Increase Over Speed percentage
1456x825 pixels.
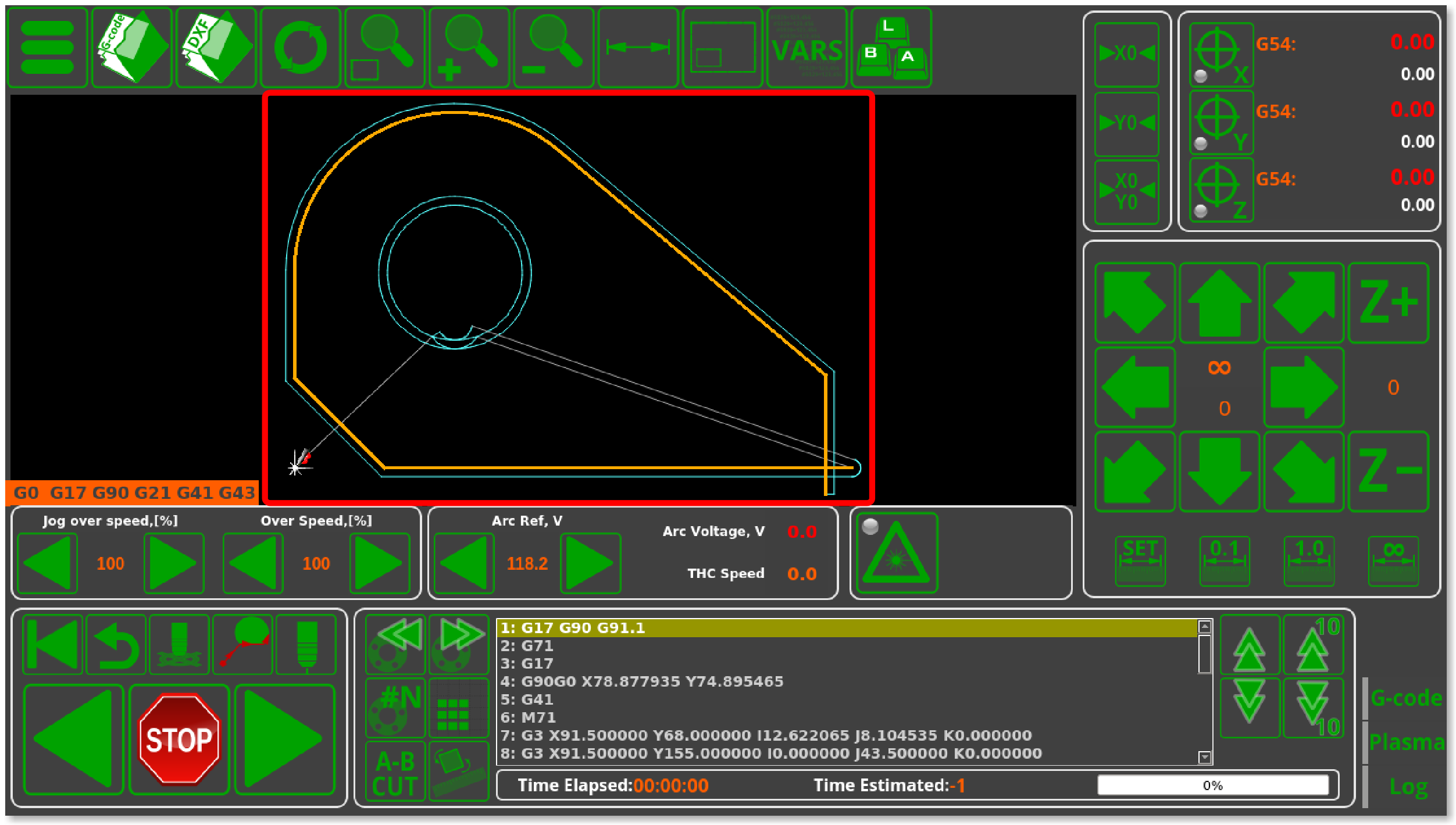click(x=379, y=563)
